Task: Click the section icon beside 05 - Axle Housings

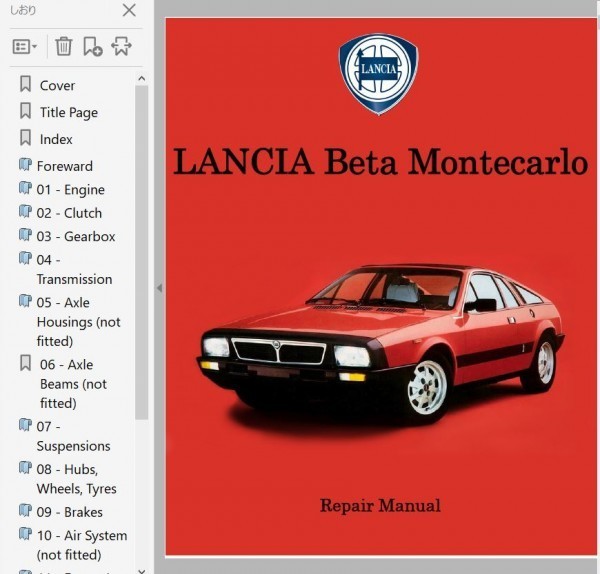Action: (25, 300)
